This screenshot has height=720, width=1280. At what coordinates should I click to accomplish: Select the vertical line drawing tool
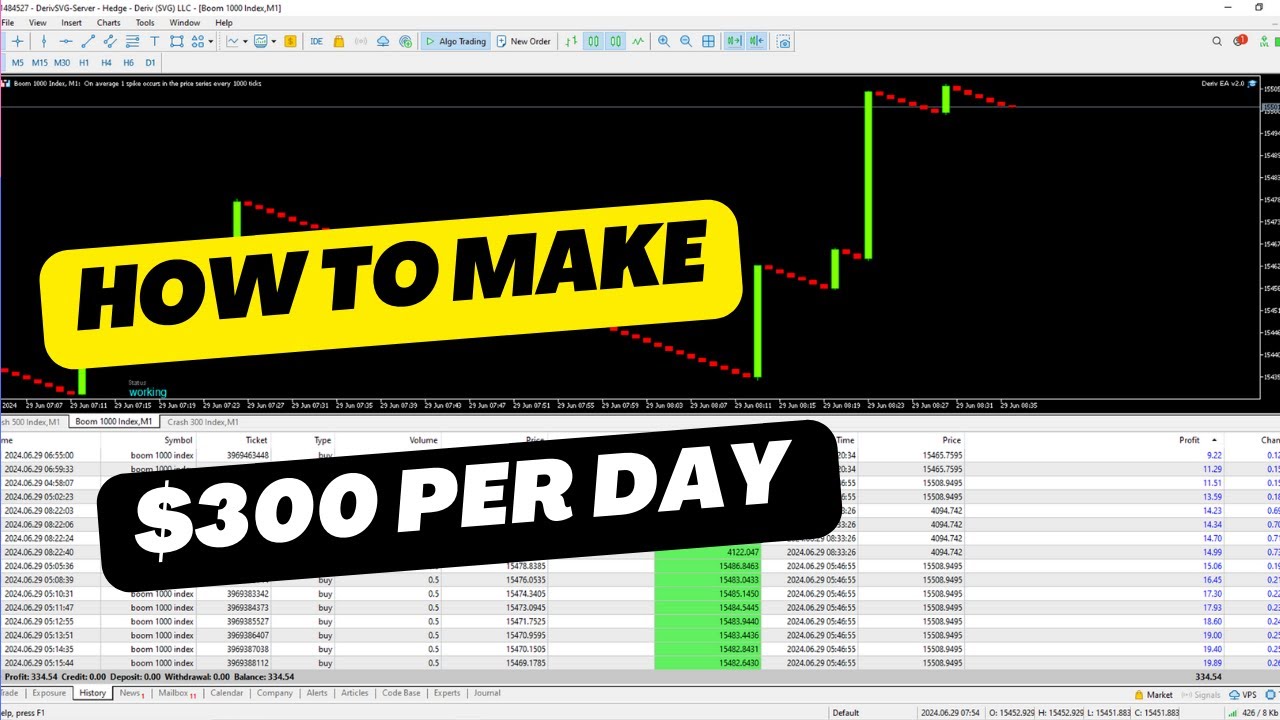(x=43, y=42)
